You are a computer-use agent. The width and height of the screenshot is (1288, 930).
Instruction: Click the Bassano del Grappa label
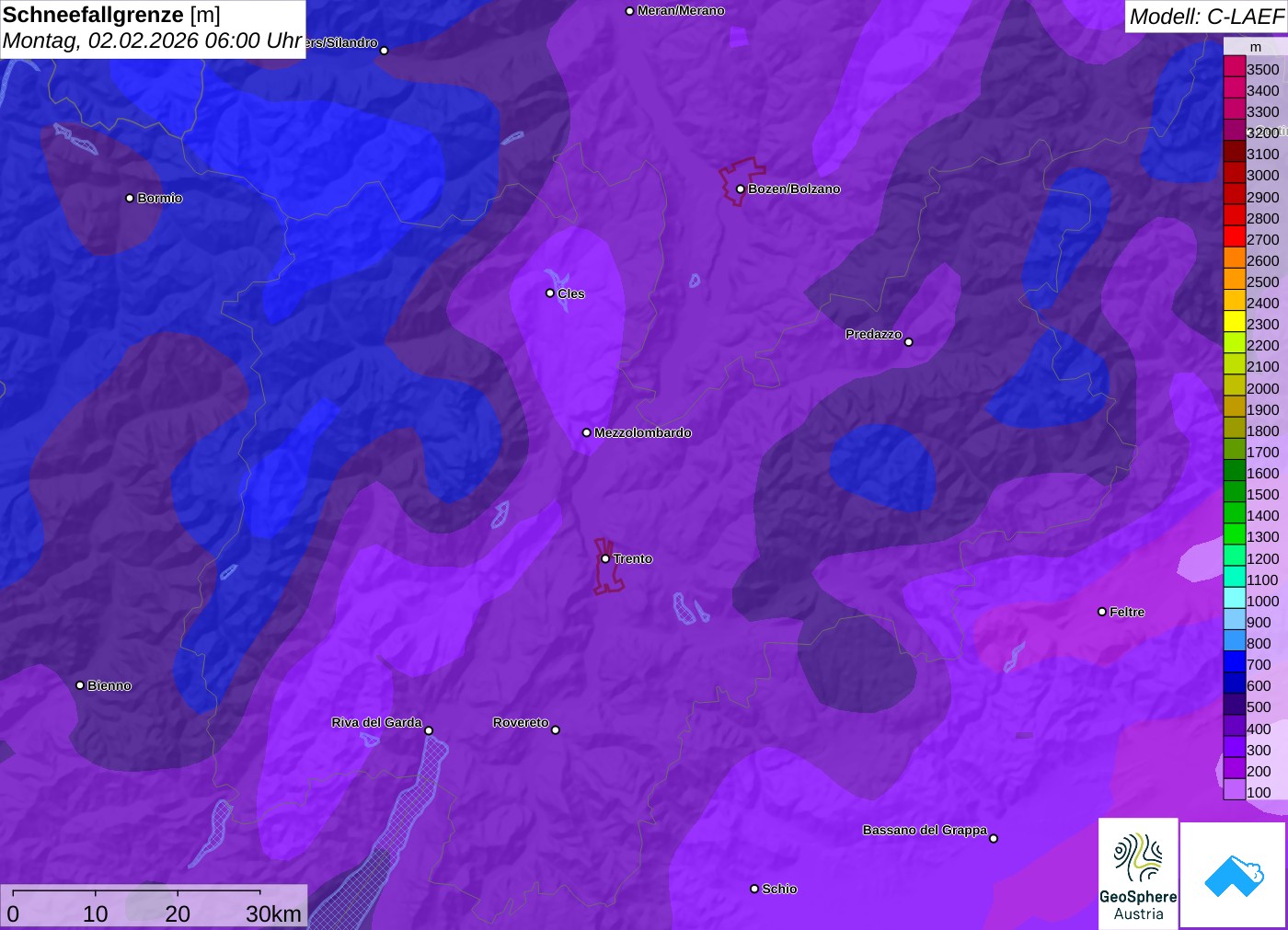coord(925,830)
